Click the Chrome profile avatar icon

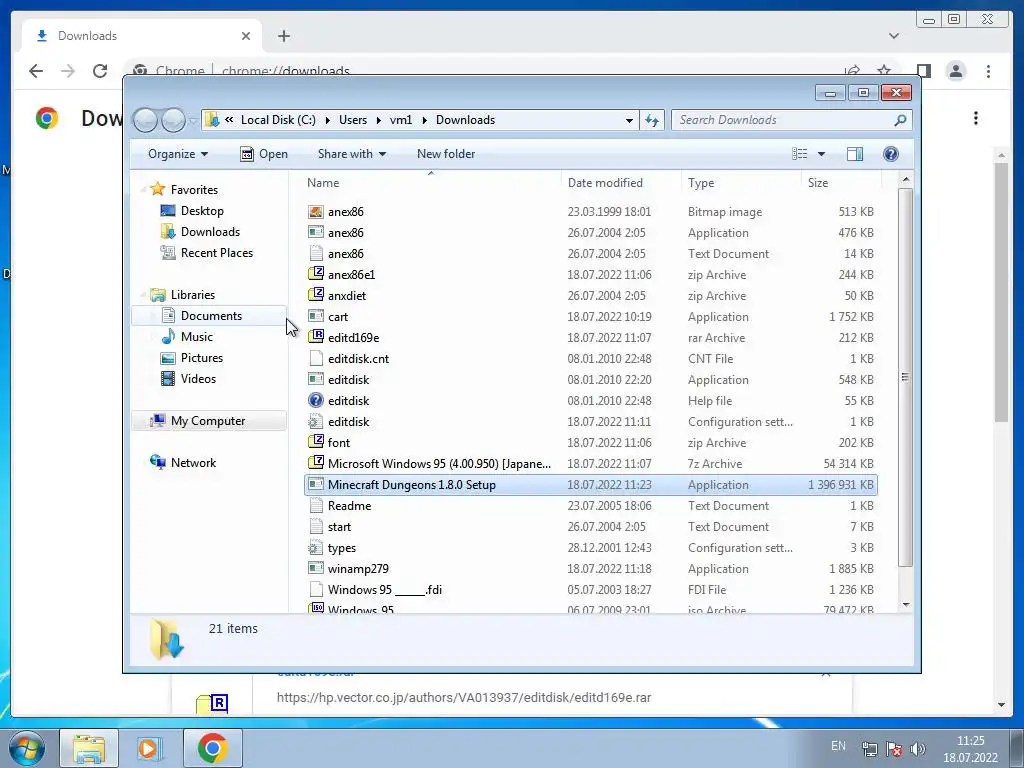(x=955, y=71)
